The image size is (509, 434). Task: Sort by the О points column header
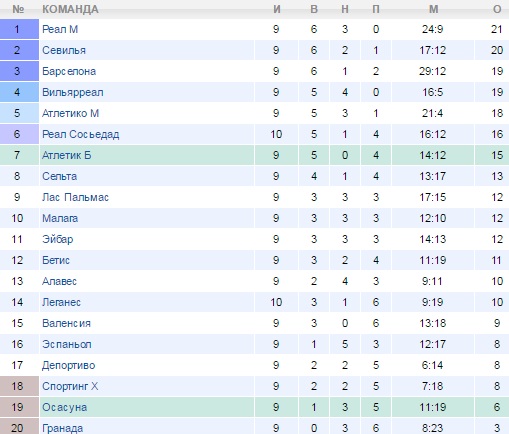(x=497, y=9)
